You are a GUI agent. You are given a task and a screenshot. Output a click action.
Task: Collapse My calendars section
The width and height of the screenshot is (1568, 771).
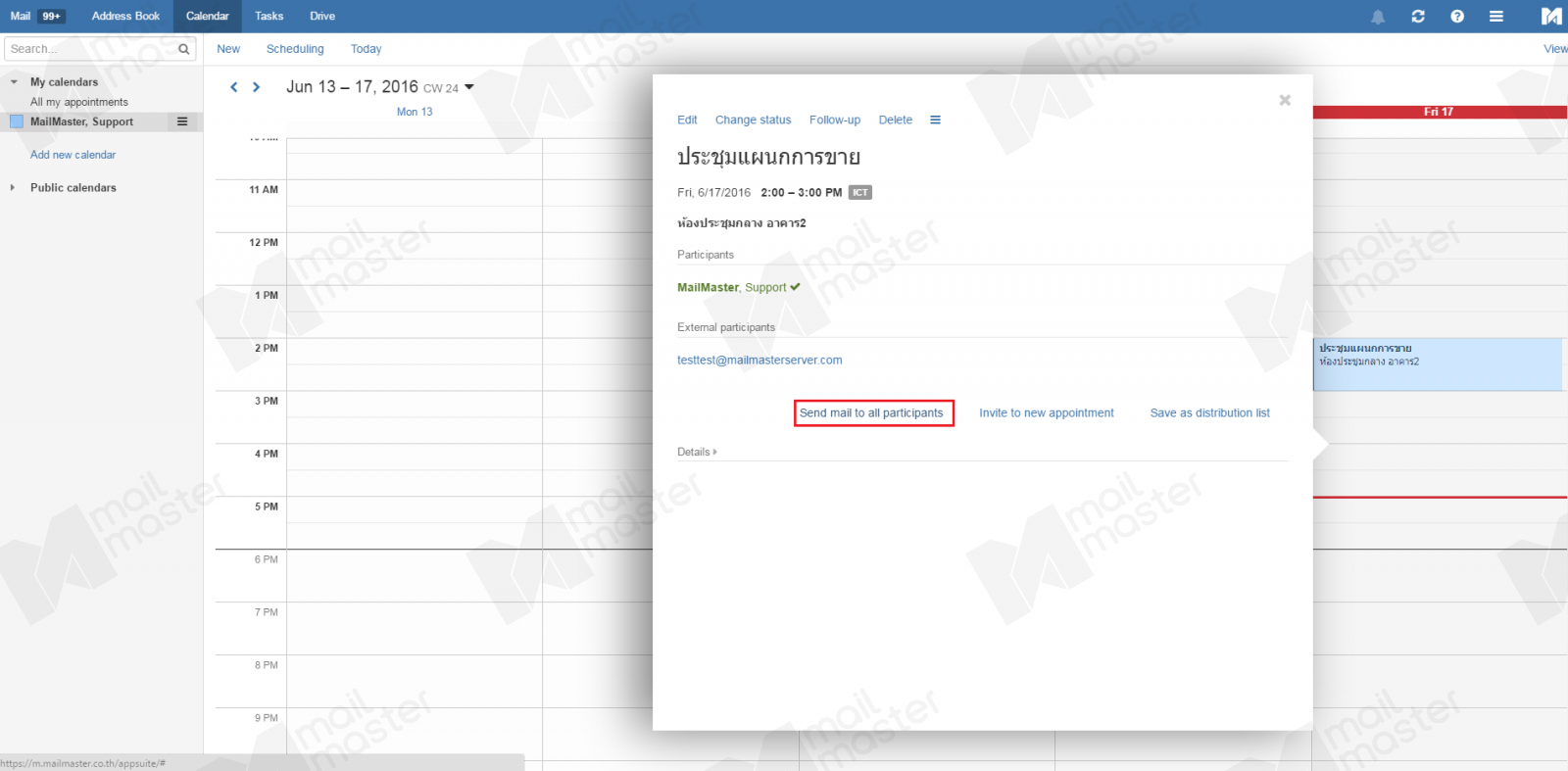point(14,82)
